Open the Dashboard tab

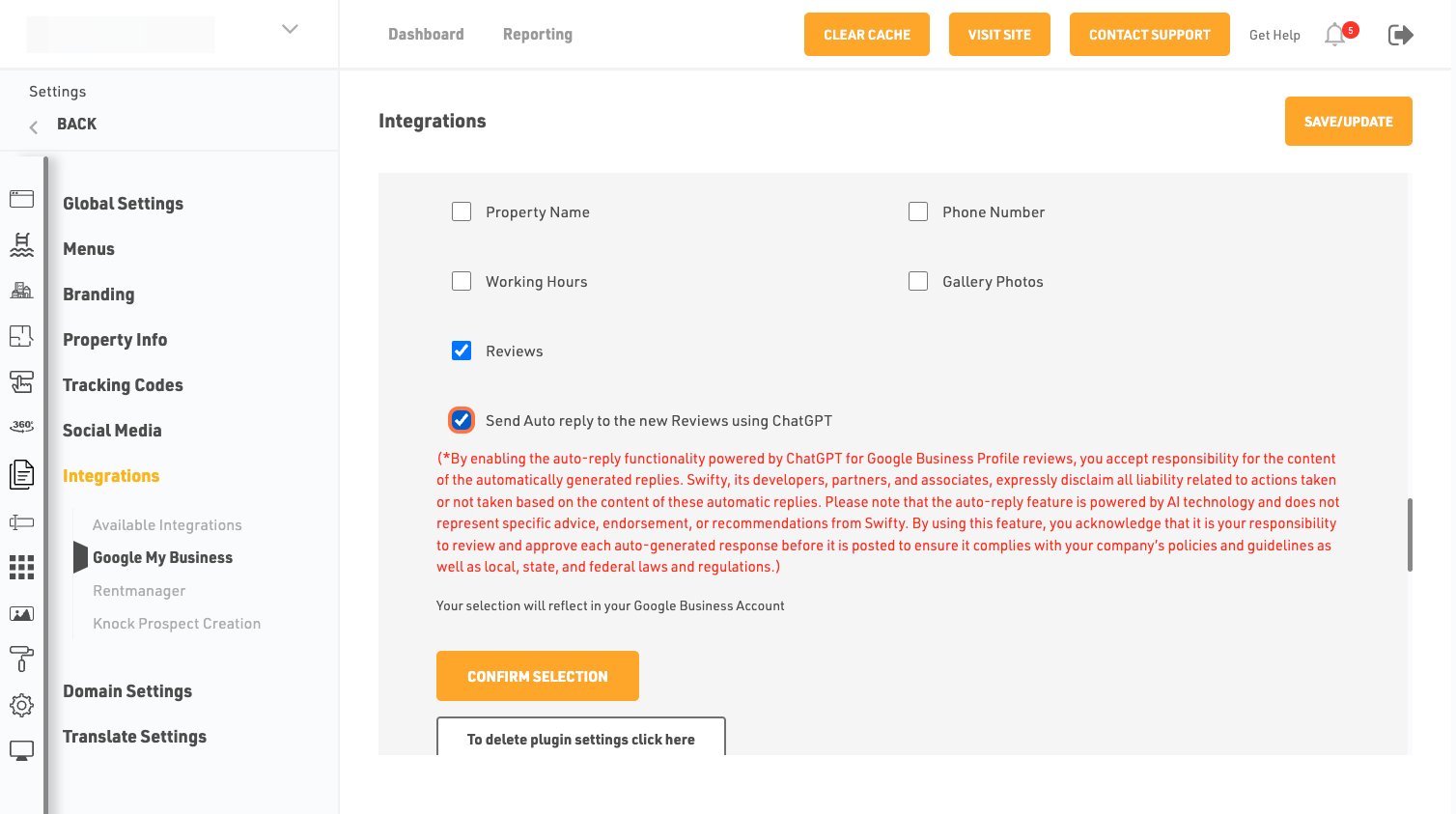426,34
